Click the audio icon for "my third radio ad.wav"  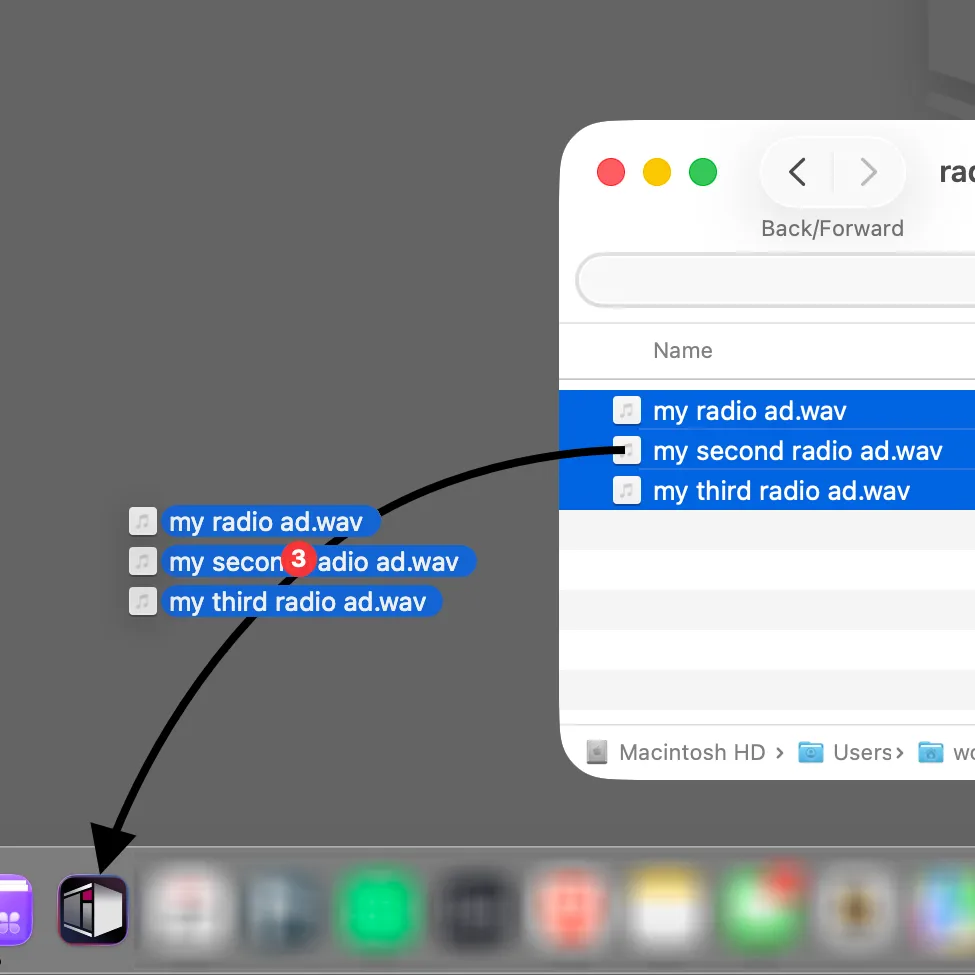click(x=627, y=490)
